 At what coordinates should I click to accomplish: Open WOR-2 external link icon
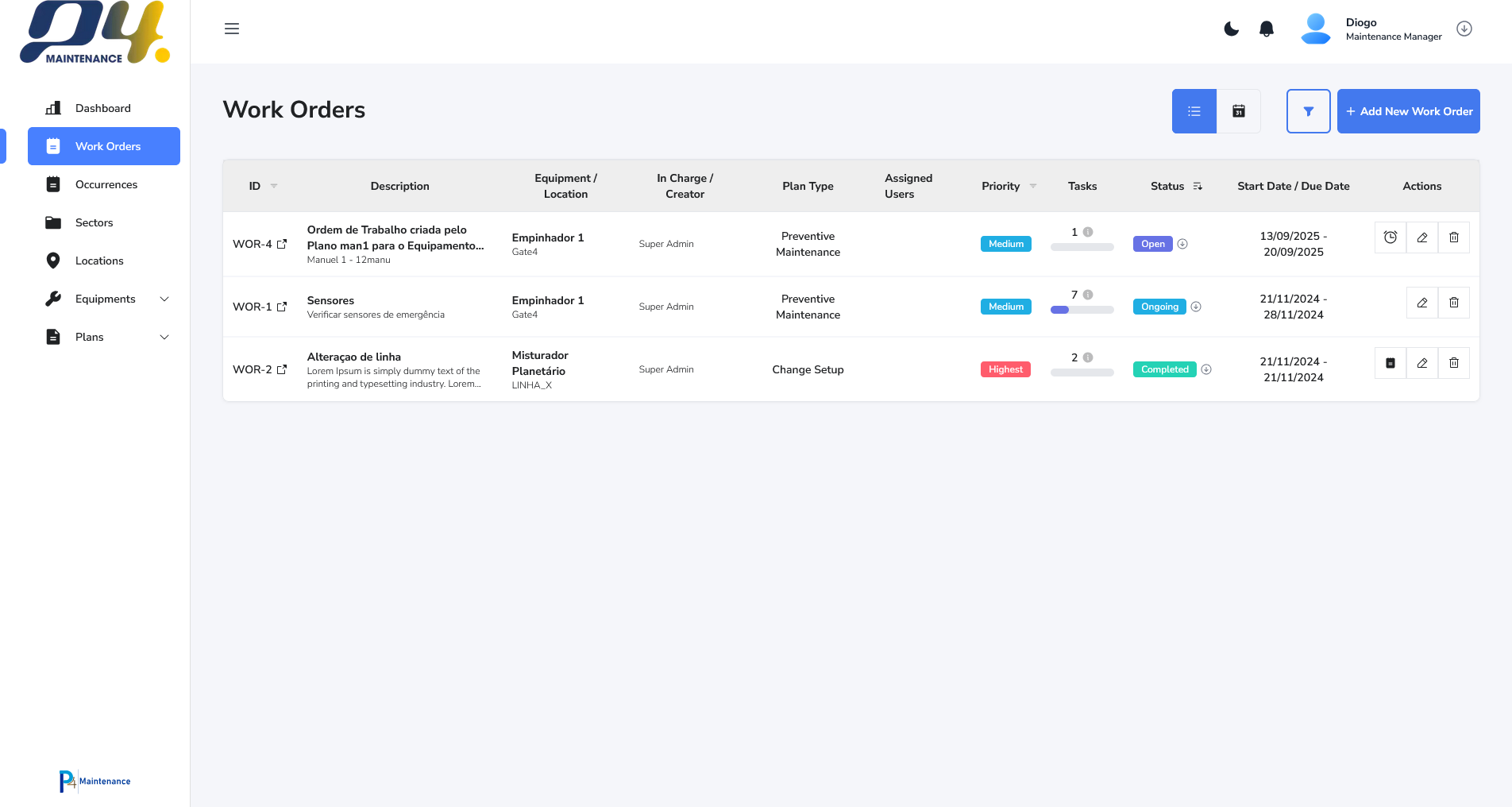point(282,369)
